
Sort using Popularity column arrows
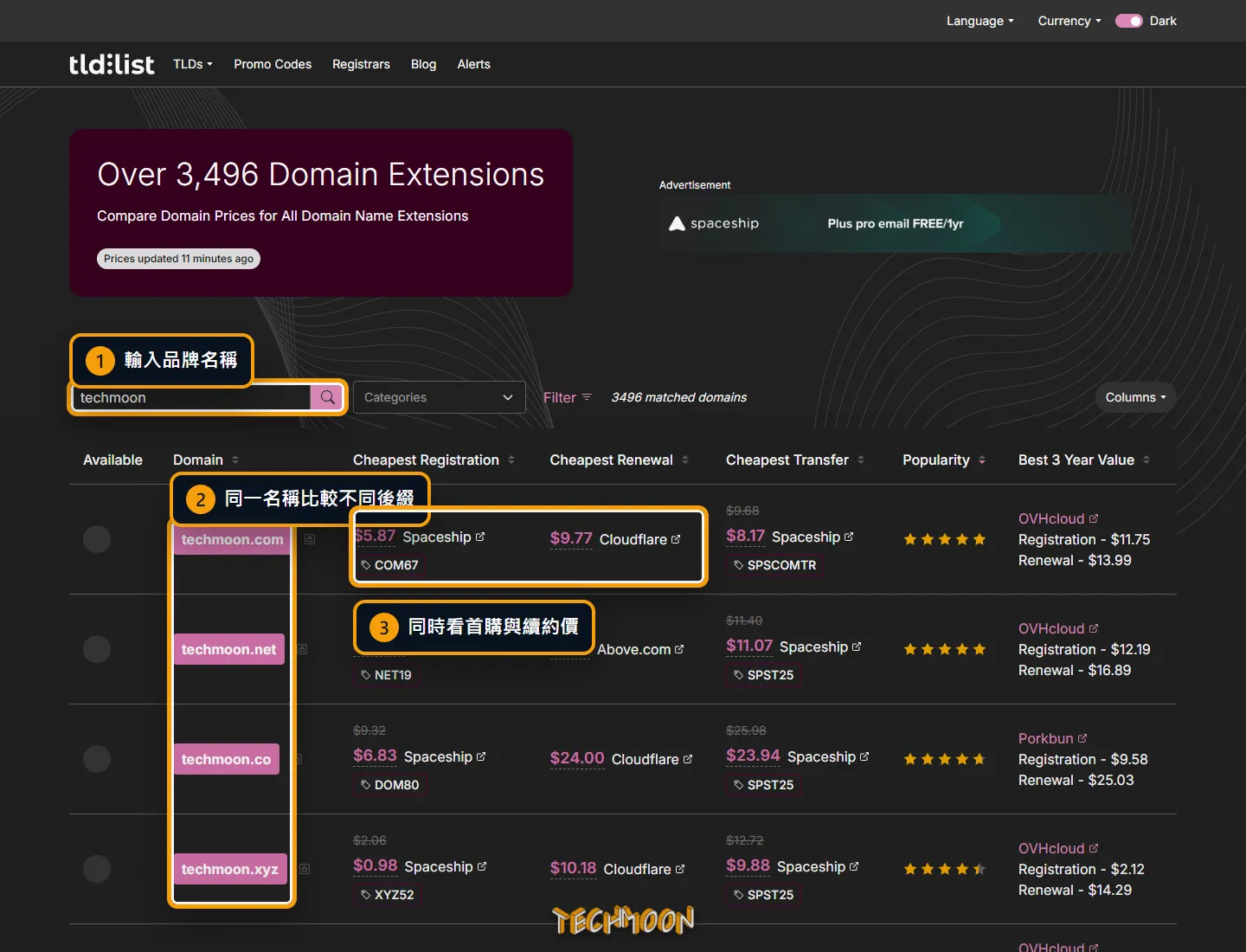982,460
